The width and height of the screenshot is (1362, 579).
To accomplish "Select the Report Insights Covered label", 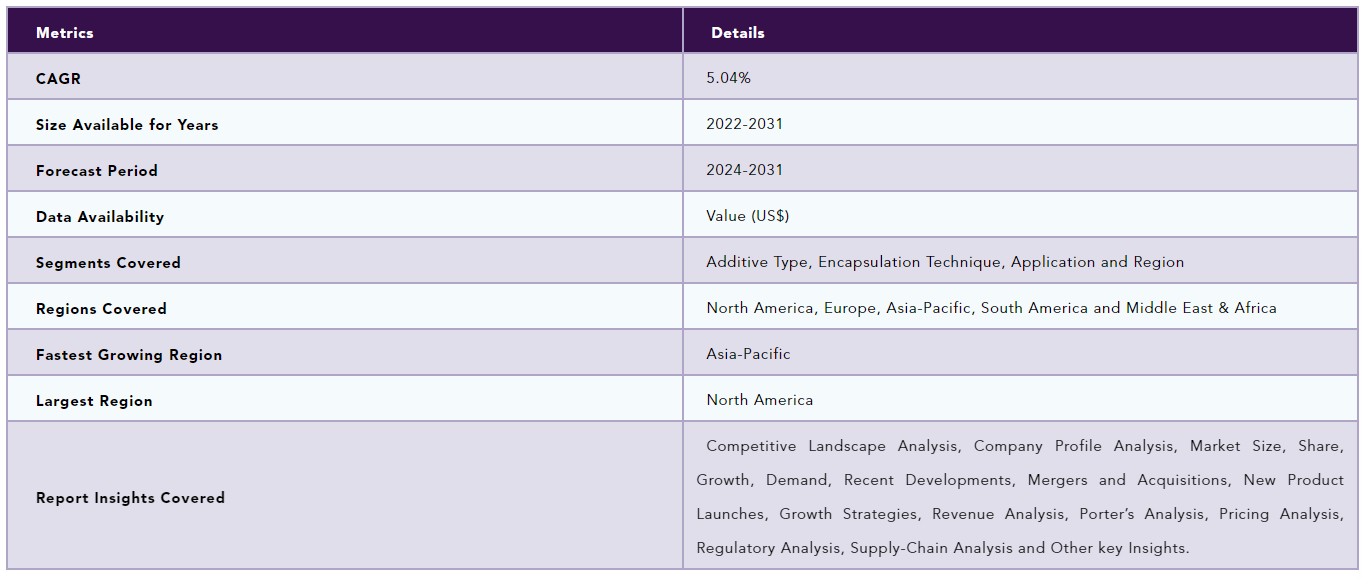I will 130,498.
